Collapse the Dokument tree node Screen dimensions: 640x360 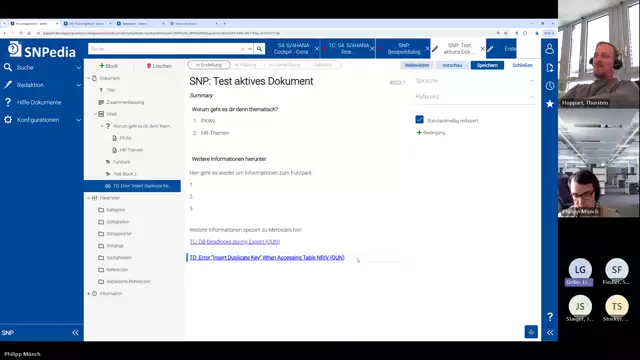(x=89, y=78)
